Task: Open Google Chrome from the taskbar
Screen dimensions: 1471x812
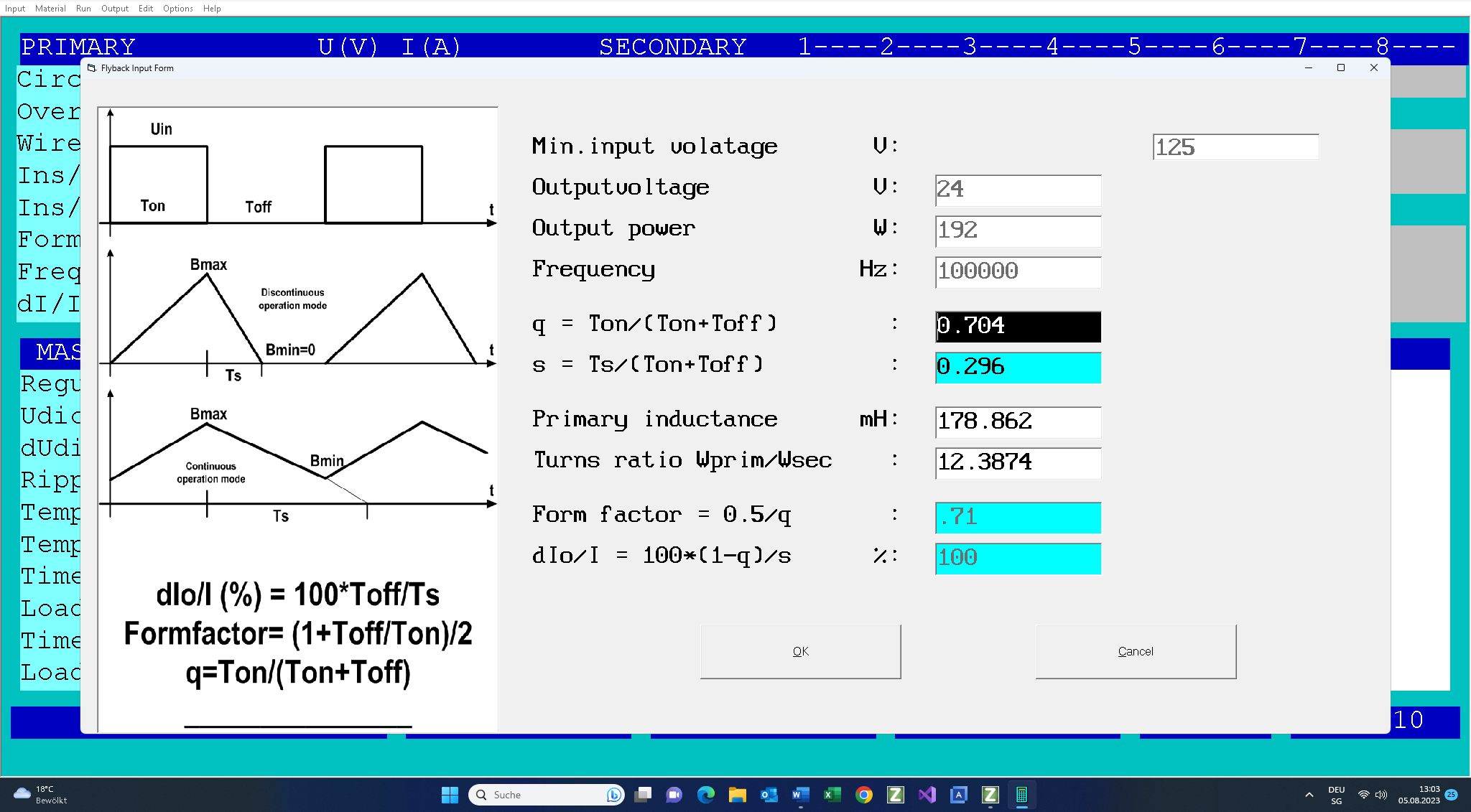Action: click(x=864, y=795)
